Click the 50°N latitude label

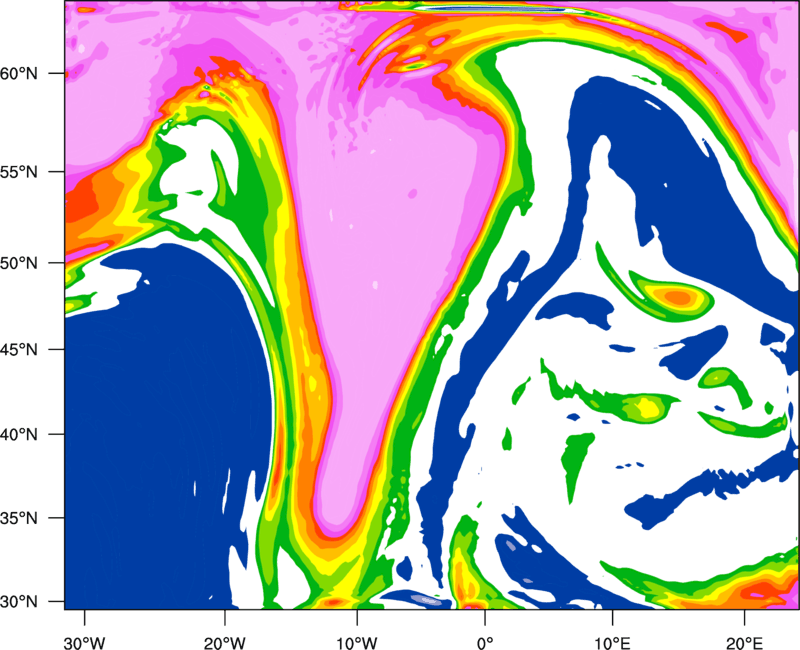point(19,263)
